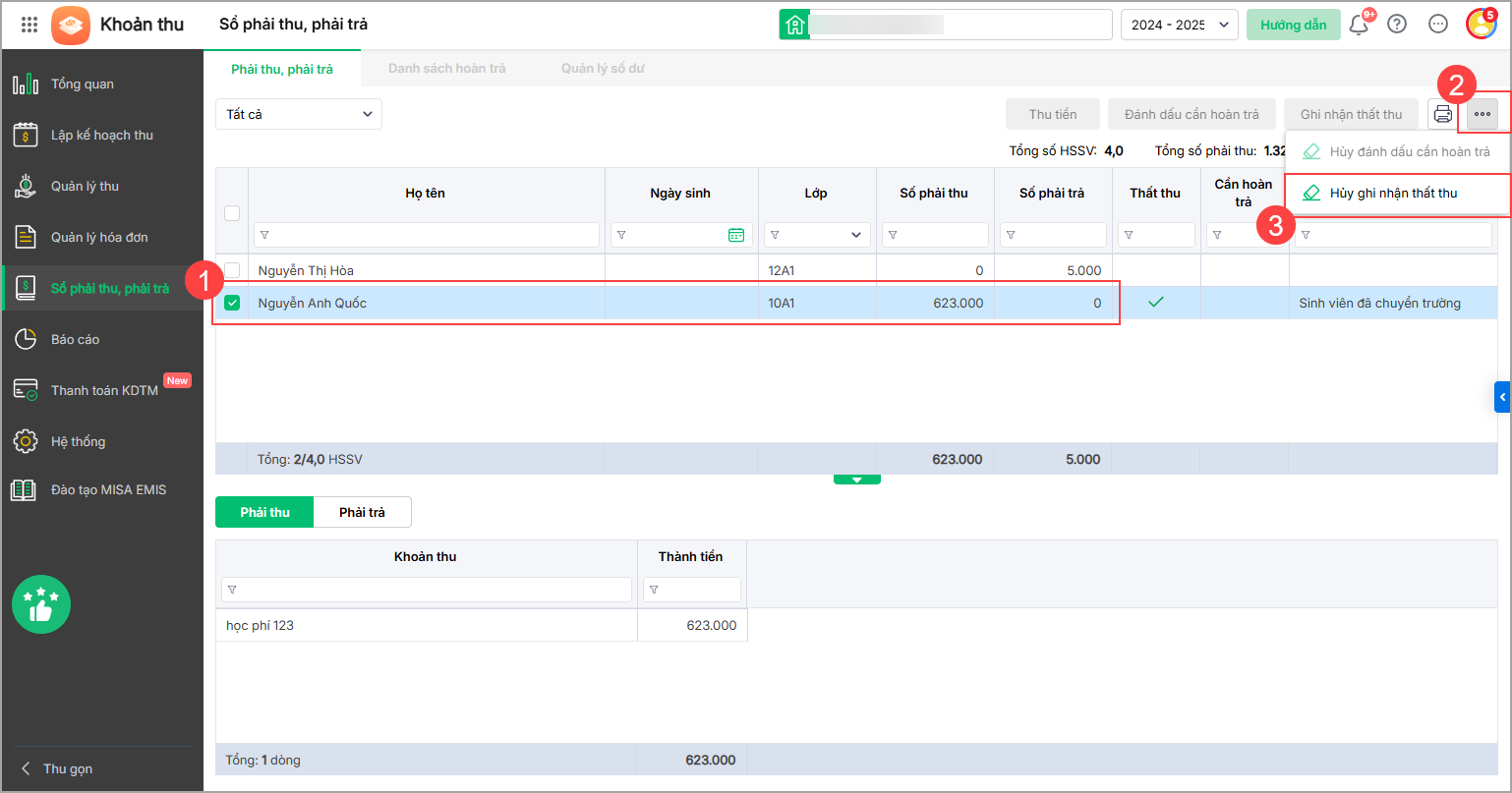
Task: Toggle the select-all header checkbox
Action: click(x=232, y=213)
